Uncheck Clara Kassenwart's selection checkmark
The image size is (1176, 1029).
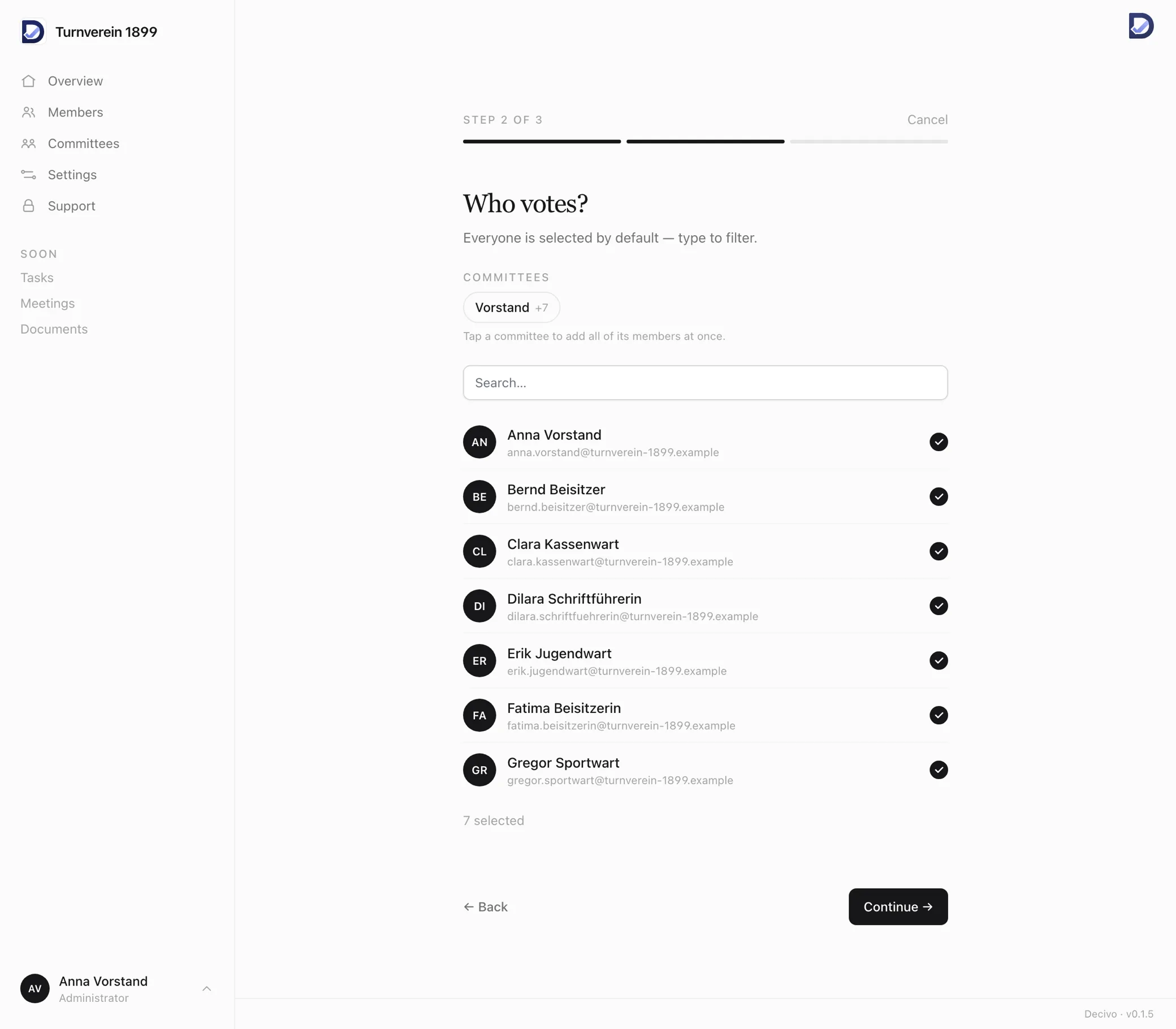pyautogui.click(x=939, y=551)
